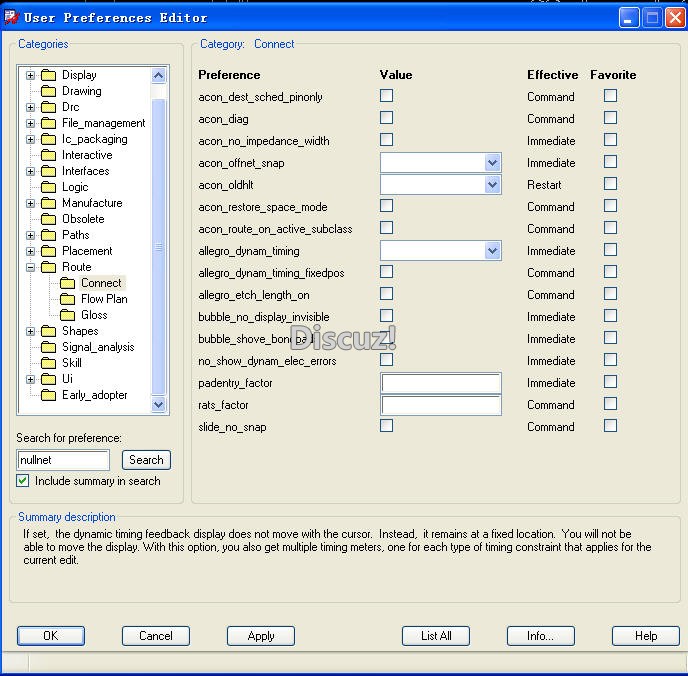Toggle allegro_etch_length_on value checkbox
Image resolution: width=688 pixels, height=676 pixels.
(386, 293)
